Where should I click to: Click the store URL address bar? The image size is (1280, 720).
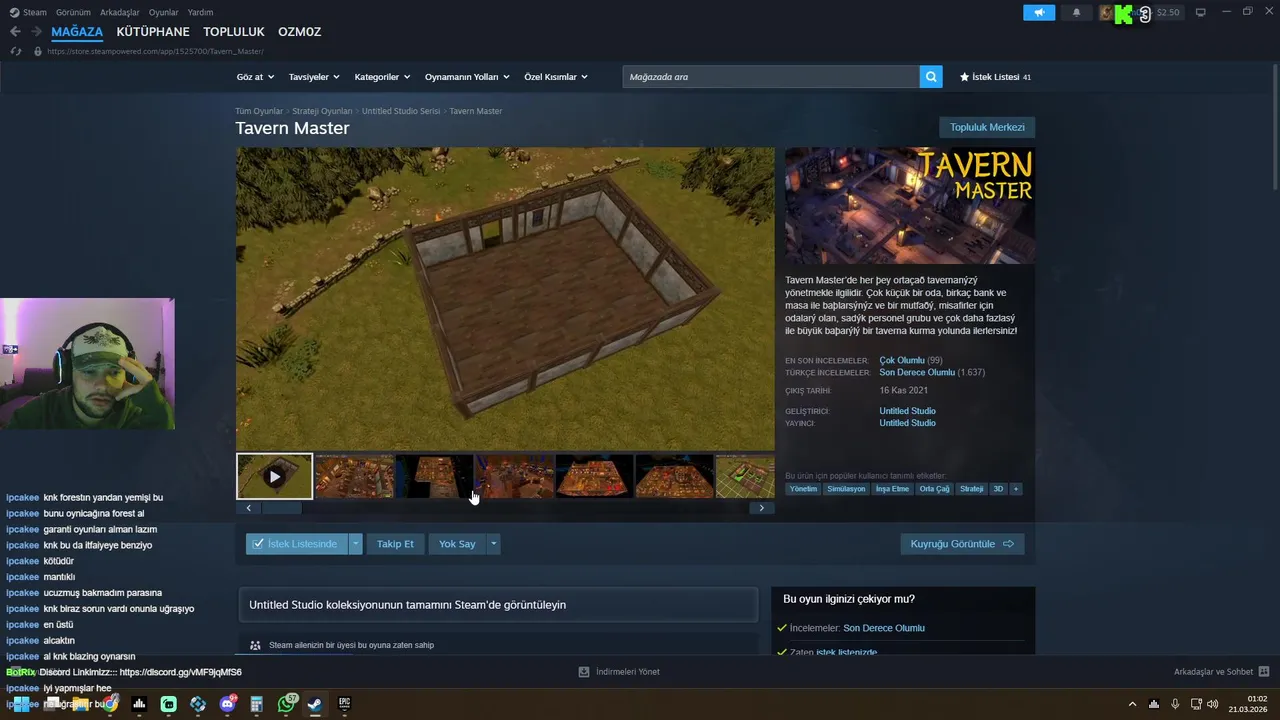pyautogui.click(x=156, y=51)
